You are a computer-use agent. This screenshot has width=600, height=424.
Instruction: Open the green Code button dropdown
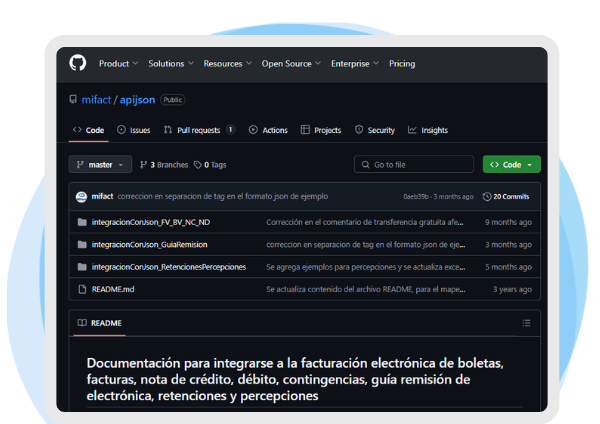512,165
